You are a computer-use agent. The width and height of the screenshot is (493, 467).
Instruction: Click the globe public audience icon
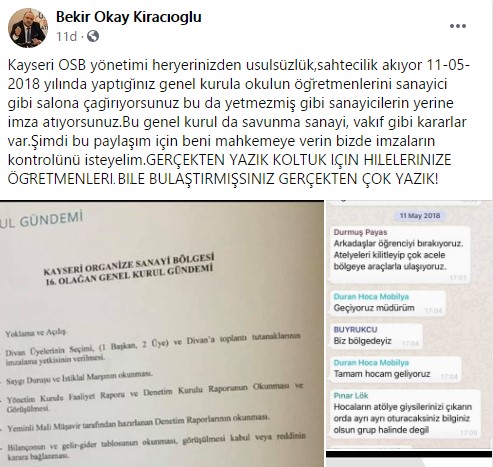pyautogui.click(x=93, y=36)
